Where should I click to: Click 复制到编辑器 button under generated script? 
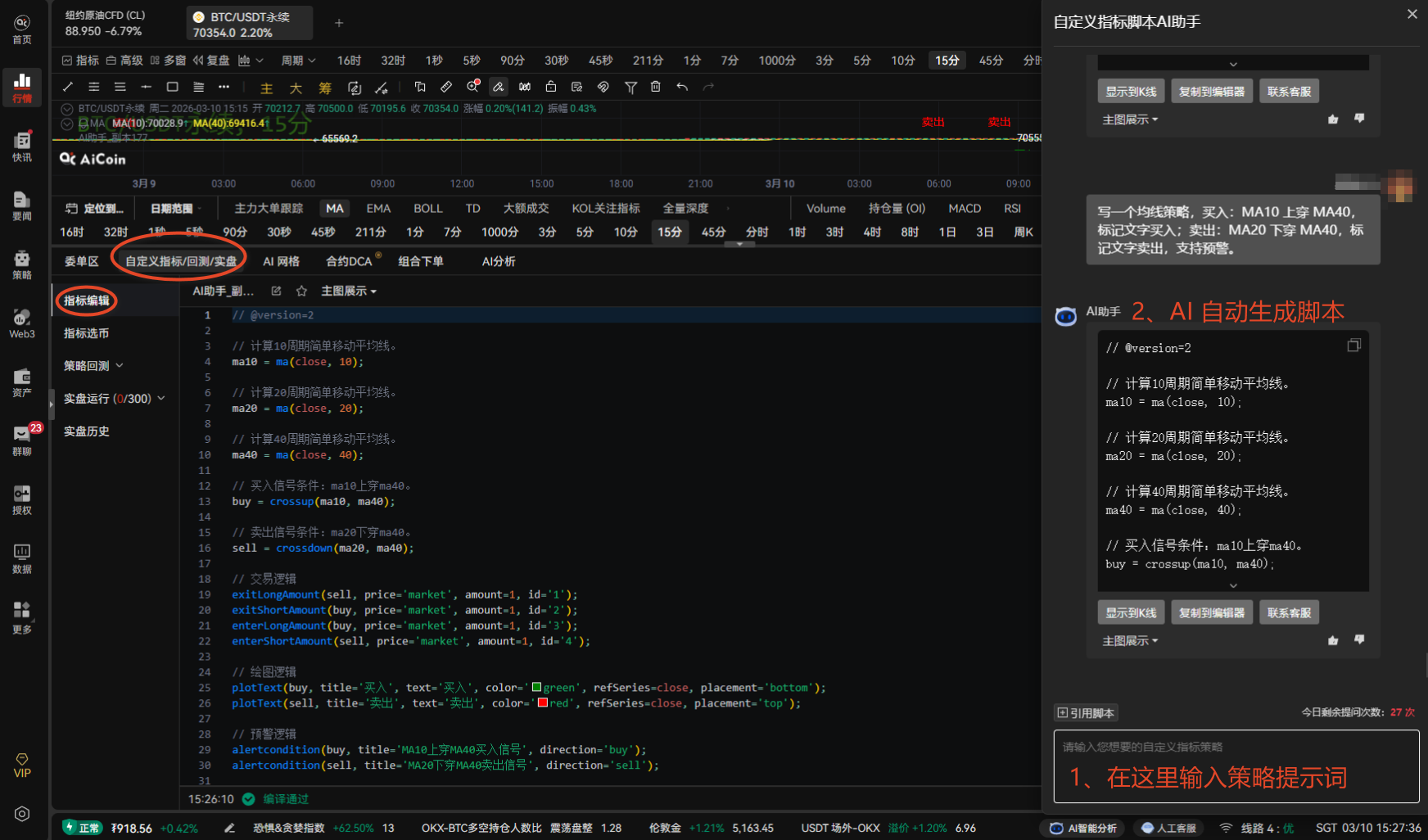(x=1211, y=612)
